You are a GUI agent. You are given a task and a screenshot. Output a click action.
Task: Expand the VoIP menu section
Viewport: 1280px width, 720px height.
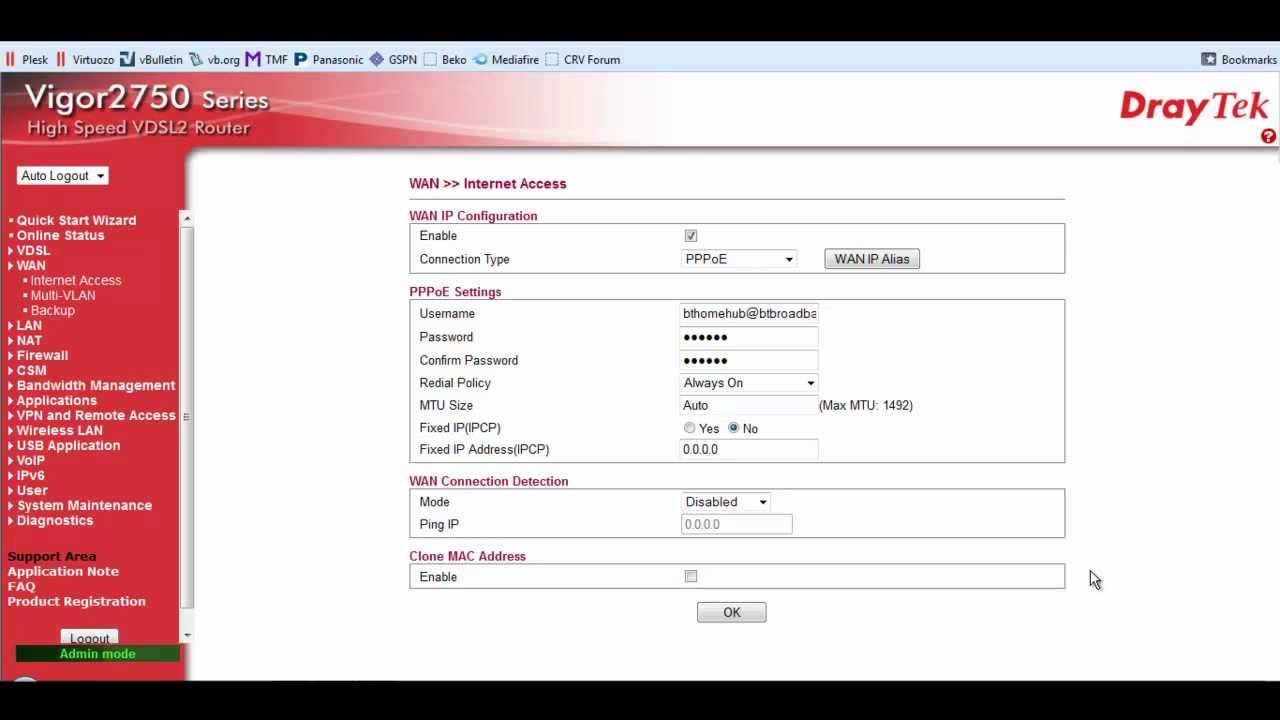(x=30, y=461)
